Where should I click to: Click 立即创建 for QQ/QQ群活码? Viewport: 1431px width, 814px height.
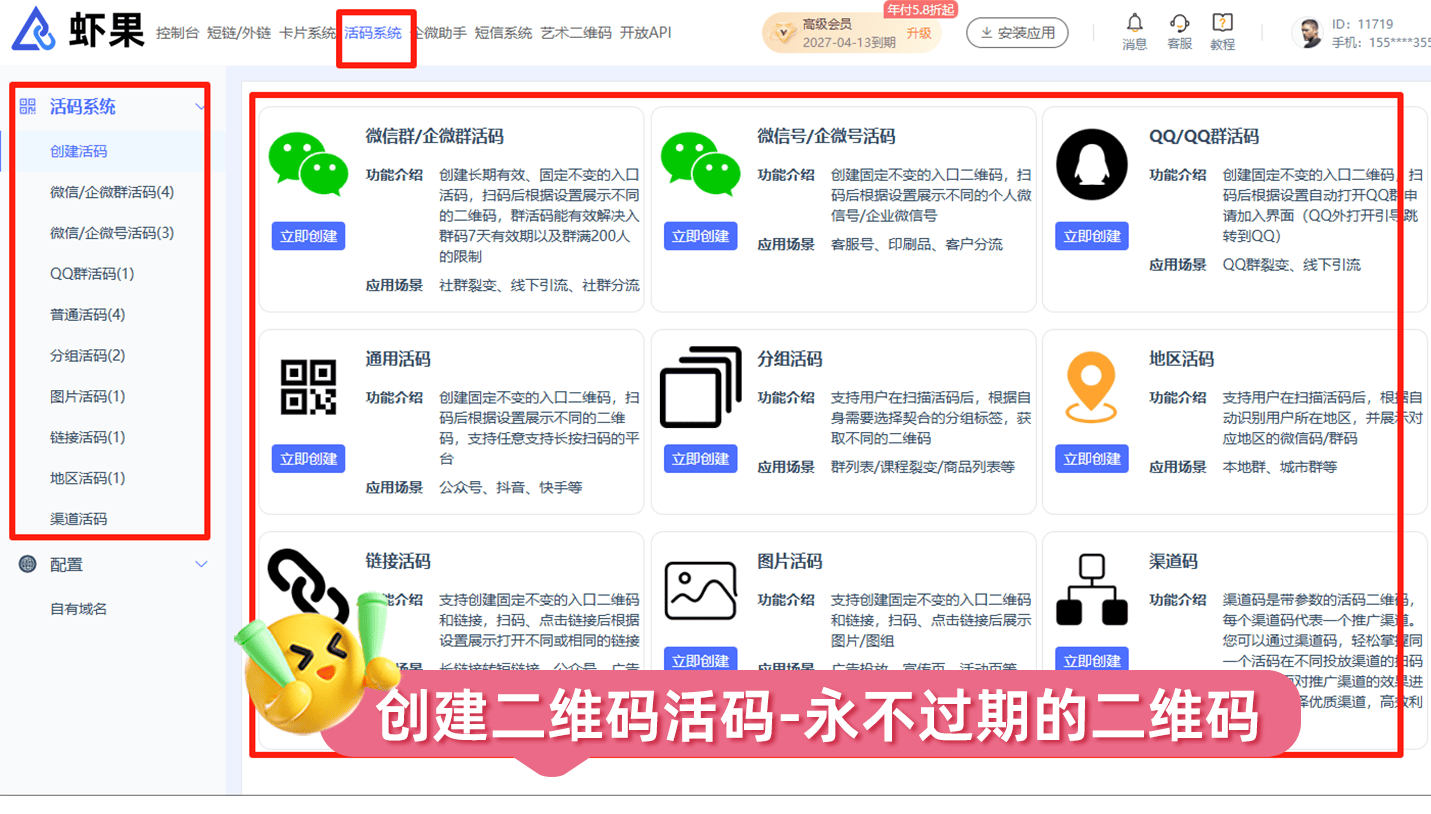click(1092, 236)
